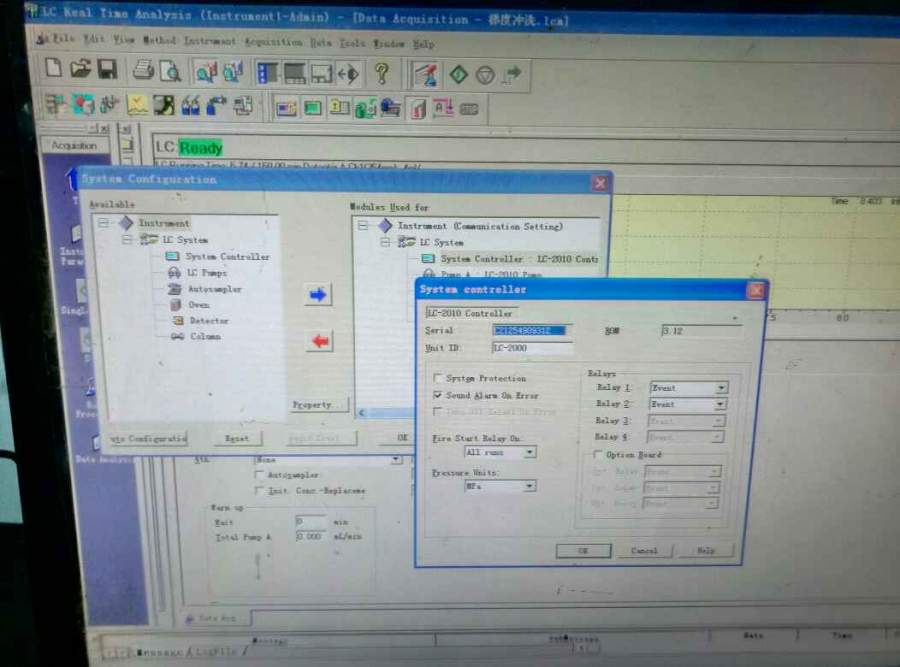Collapse the Instrument node in Available tree
Image resolution: width=900 pixels, height=667 pixels.
point(103,222)
